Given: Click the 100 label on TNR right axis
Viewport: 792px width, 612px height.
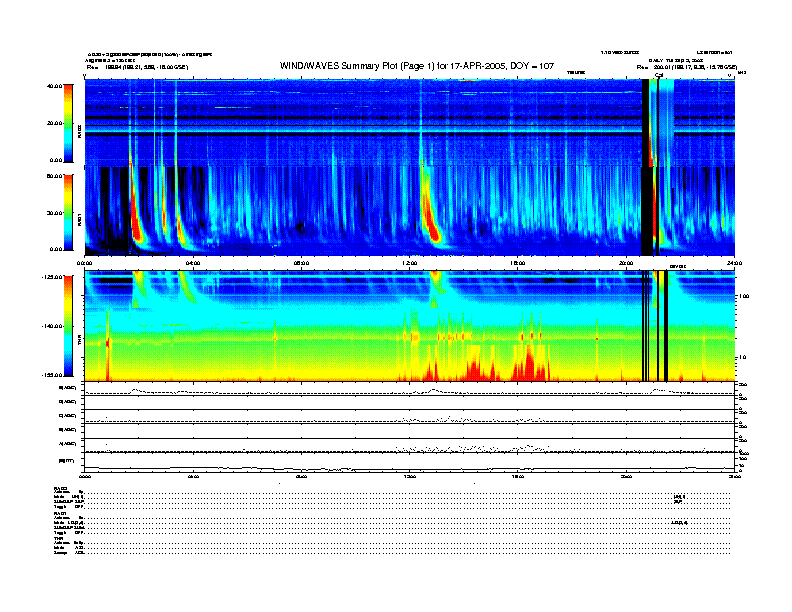Looking at the screenshot, I should [744, 296].
